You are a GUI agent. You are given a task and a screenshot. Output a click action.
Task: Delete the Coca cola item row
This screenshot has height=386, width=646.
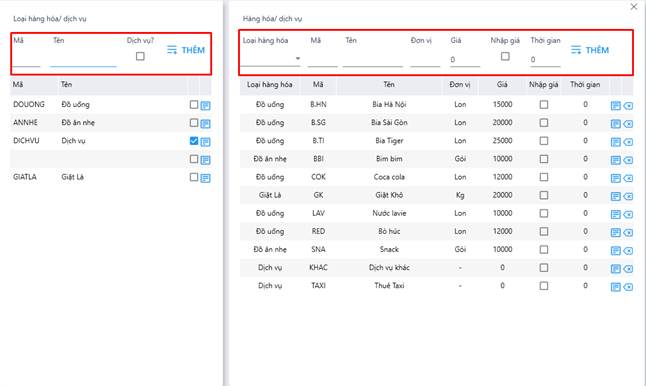click(628, 178)
